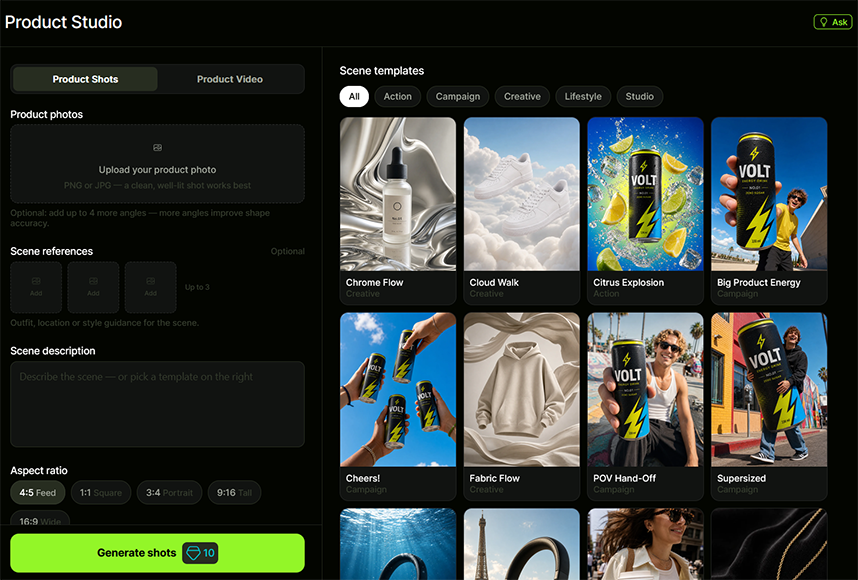This screenshot has height=580, width=858.
Task: Select the Chrome Flow template
Action: (398, 211)
